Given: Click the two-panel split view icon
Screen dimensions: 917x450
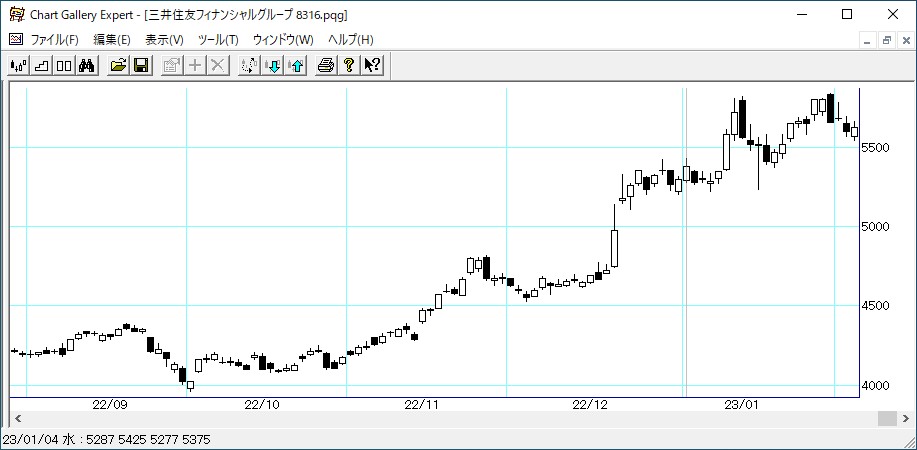Looking at the screenshot, I should pyautogui.click(x=64, y=66).
